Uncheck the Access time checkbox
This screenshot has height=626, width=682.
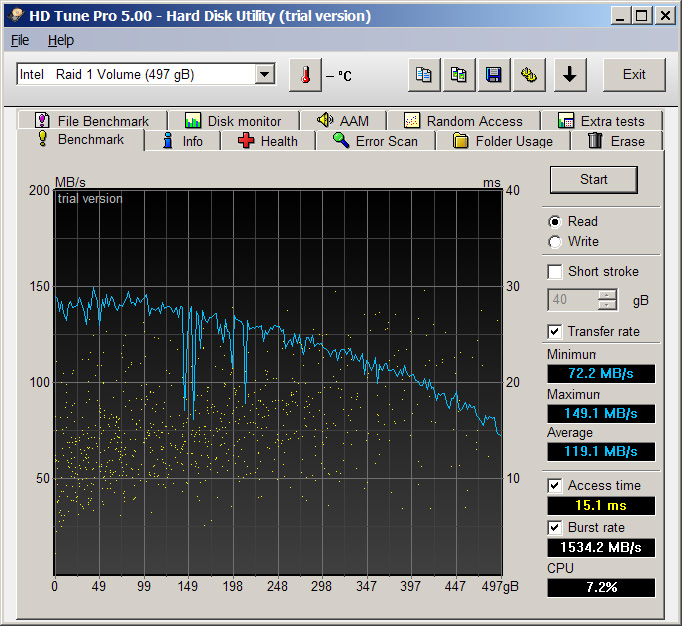[555, 485]
